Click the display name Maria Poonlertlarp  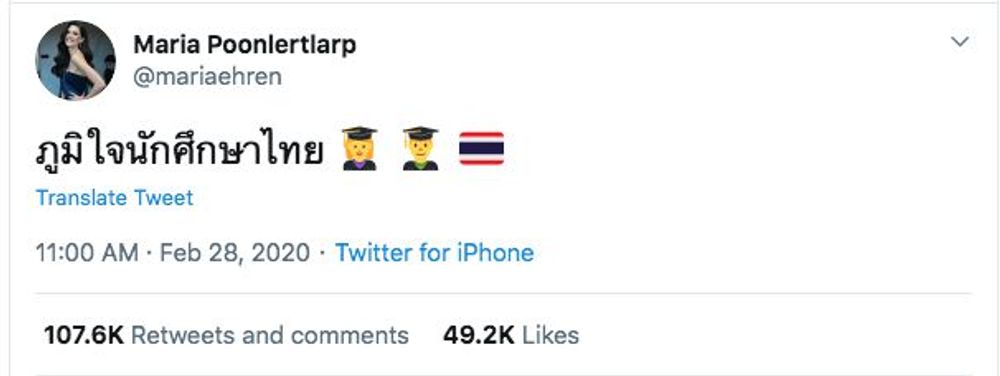[244, 45]
